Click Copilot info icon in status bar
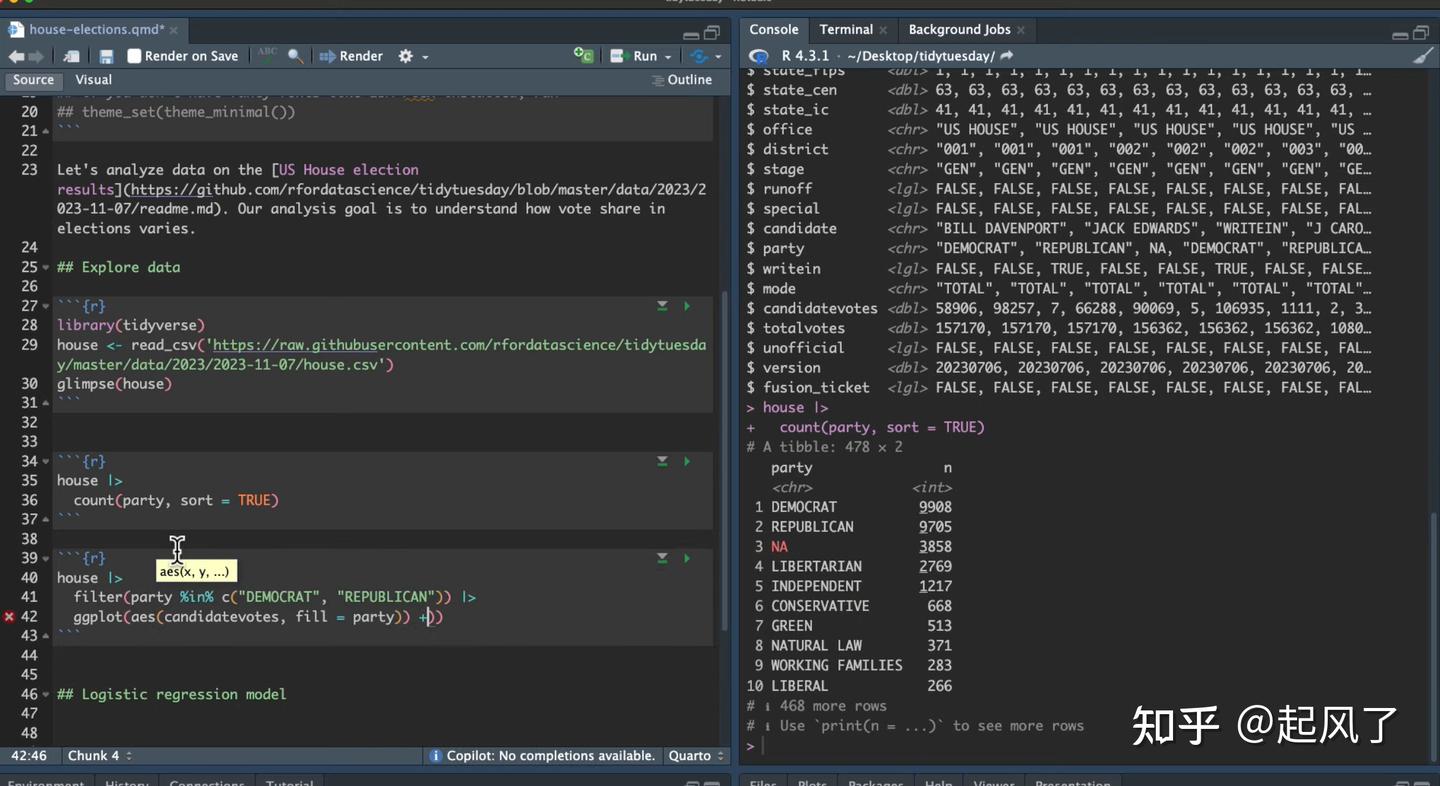1440x786 pixels. coord(435,756)
